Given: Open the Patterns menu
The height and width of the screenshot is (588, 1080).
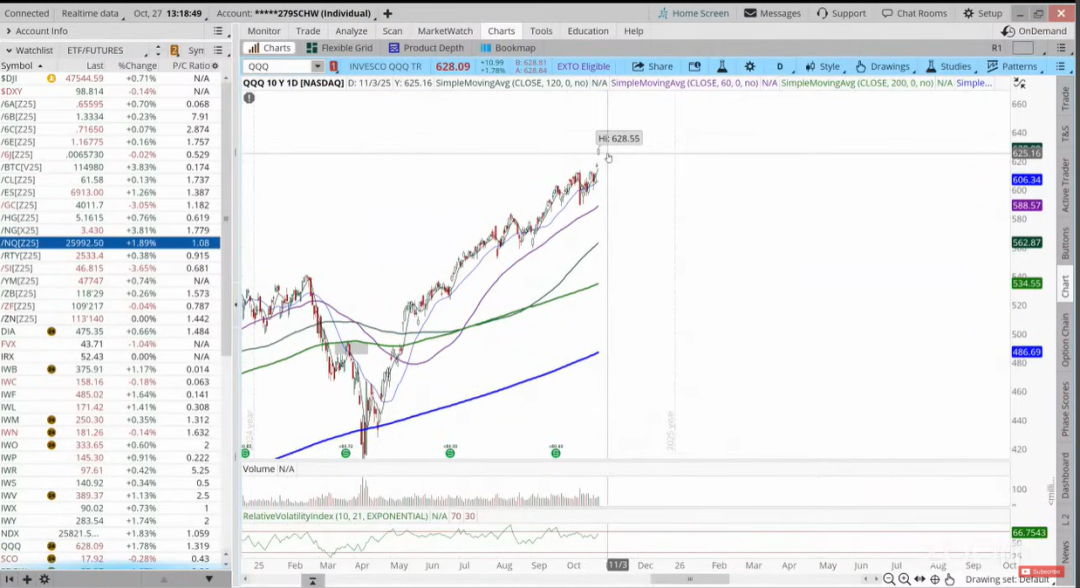Looking at the screenshot, I should (x=1012, y=66).
